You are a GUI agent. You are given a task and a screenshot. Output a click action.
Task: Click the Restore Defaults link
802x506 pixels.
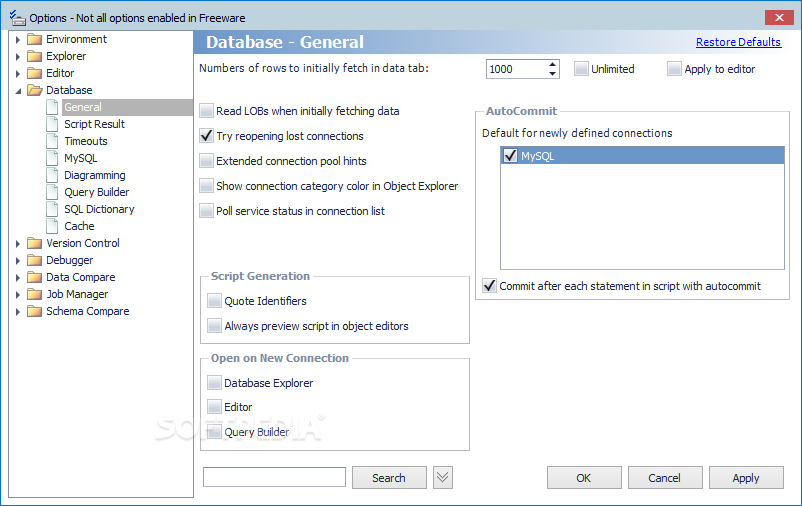tap(738, 42)
